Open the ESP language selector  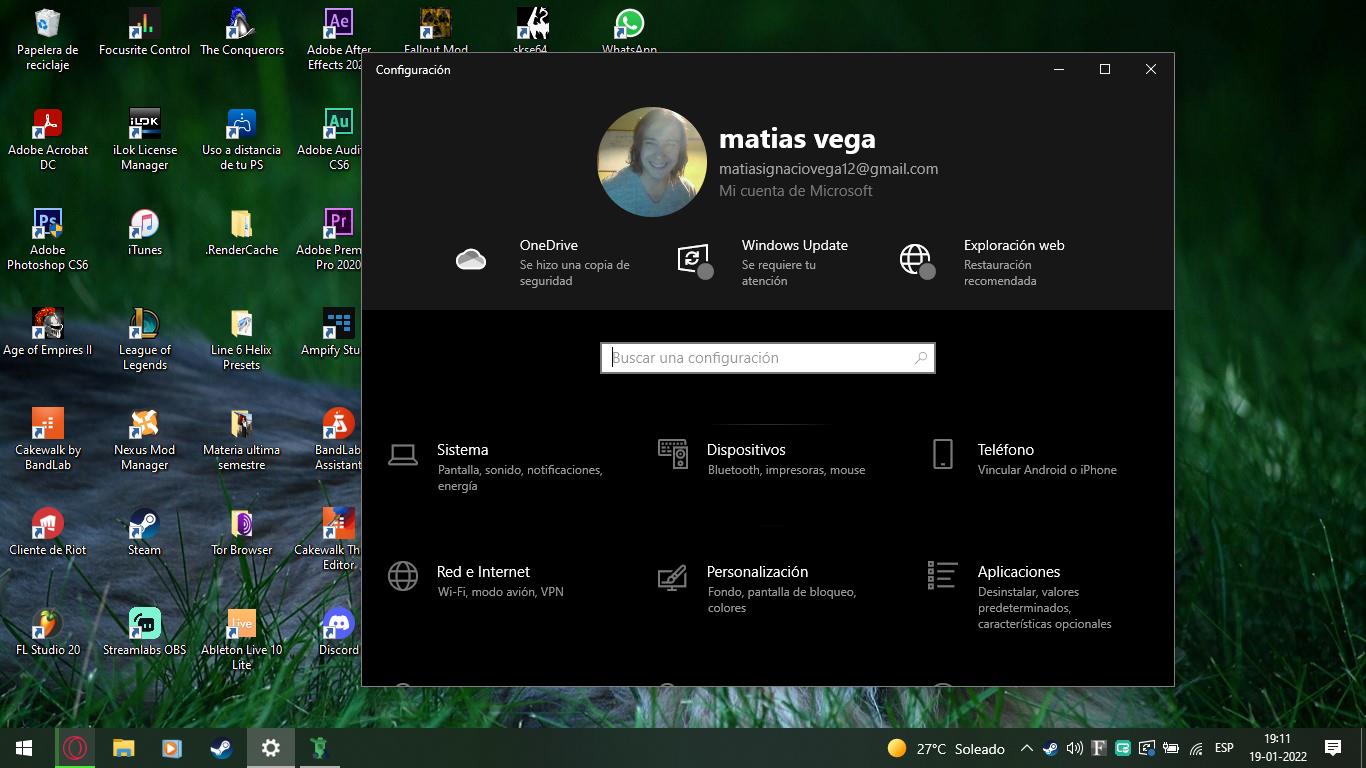pyautogui.click(x=1223, y=748)
